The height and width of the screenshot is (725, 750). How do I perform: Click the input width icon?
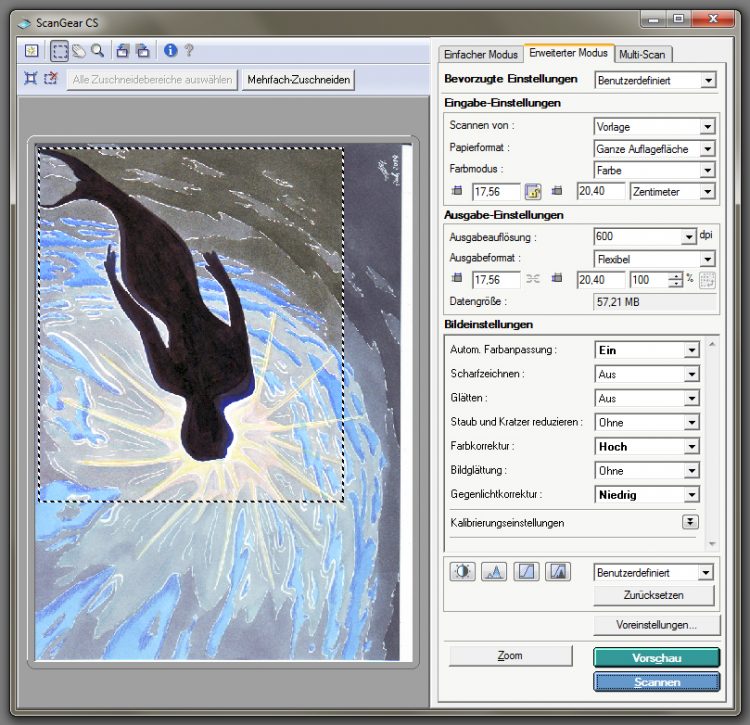457,191
